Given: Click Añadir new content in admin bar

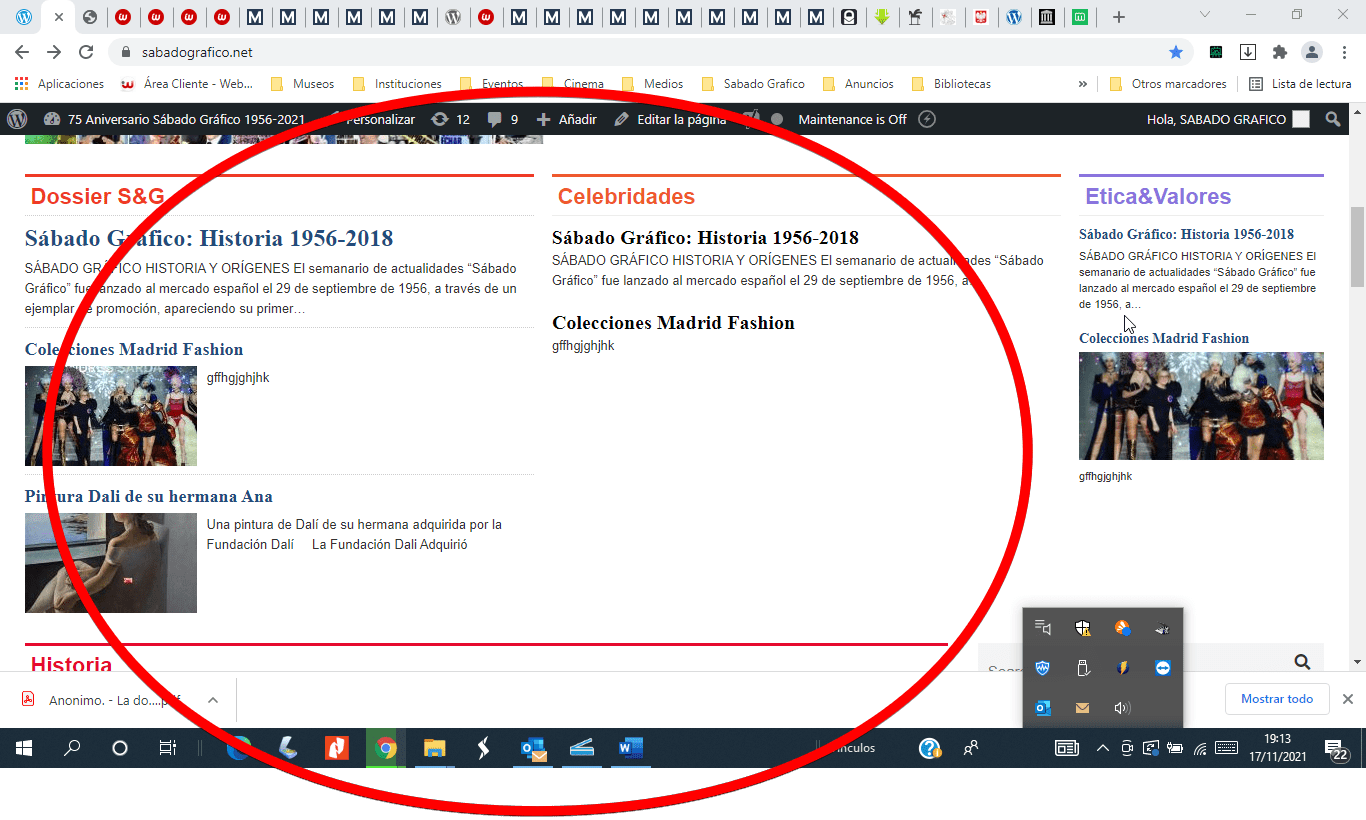Looking at the screenshot, I should coord(566,119).
